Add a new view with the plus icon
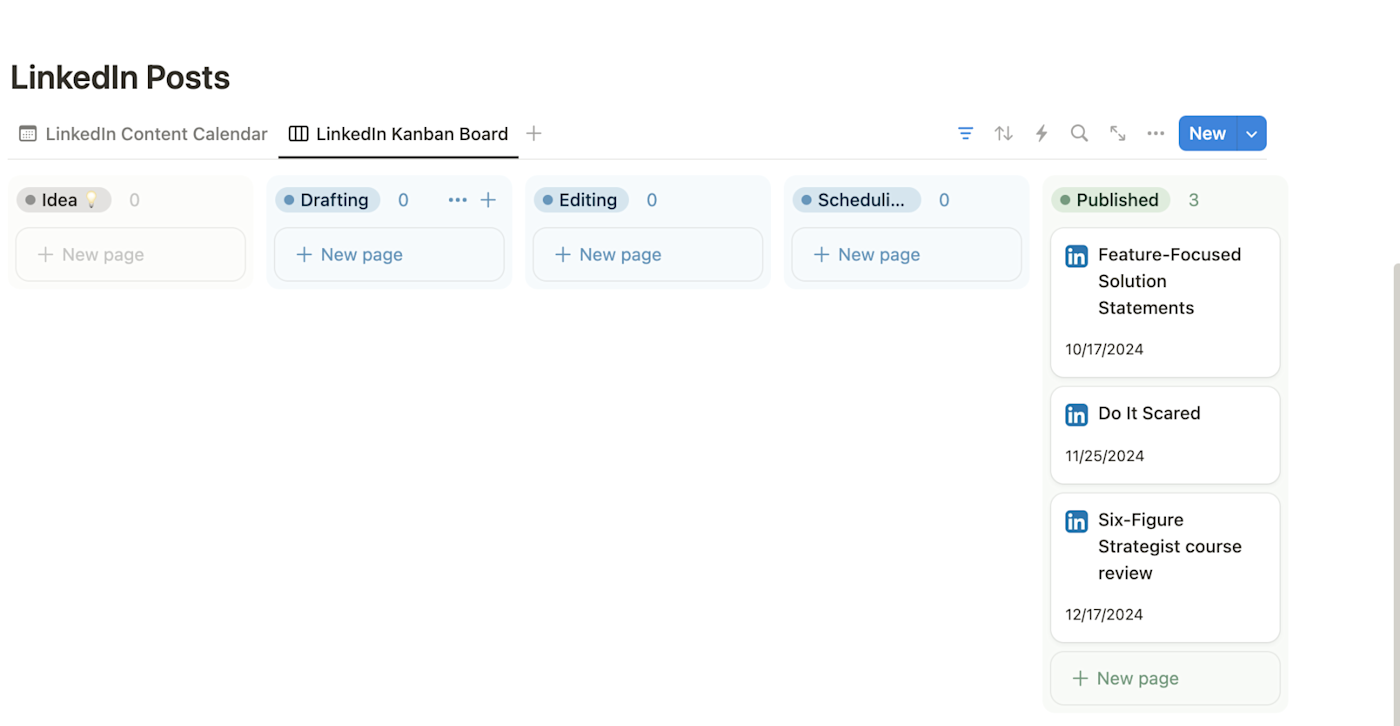 [534, 133]
